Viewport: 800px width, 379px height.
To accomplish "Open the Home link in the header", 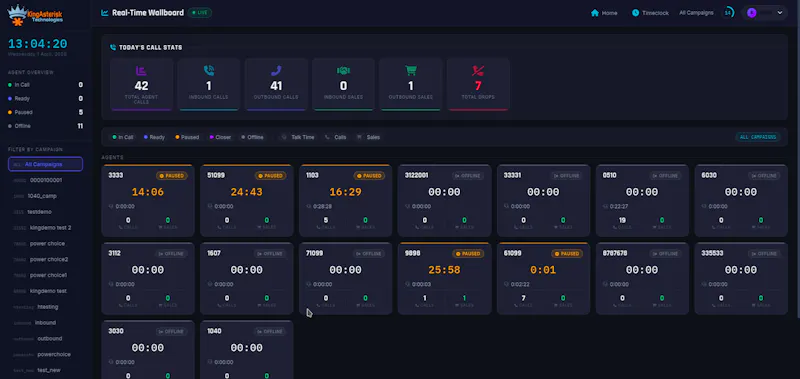I will (604, 13).
